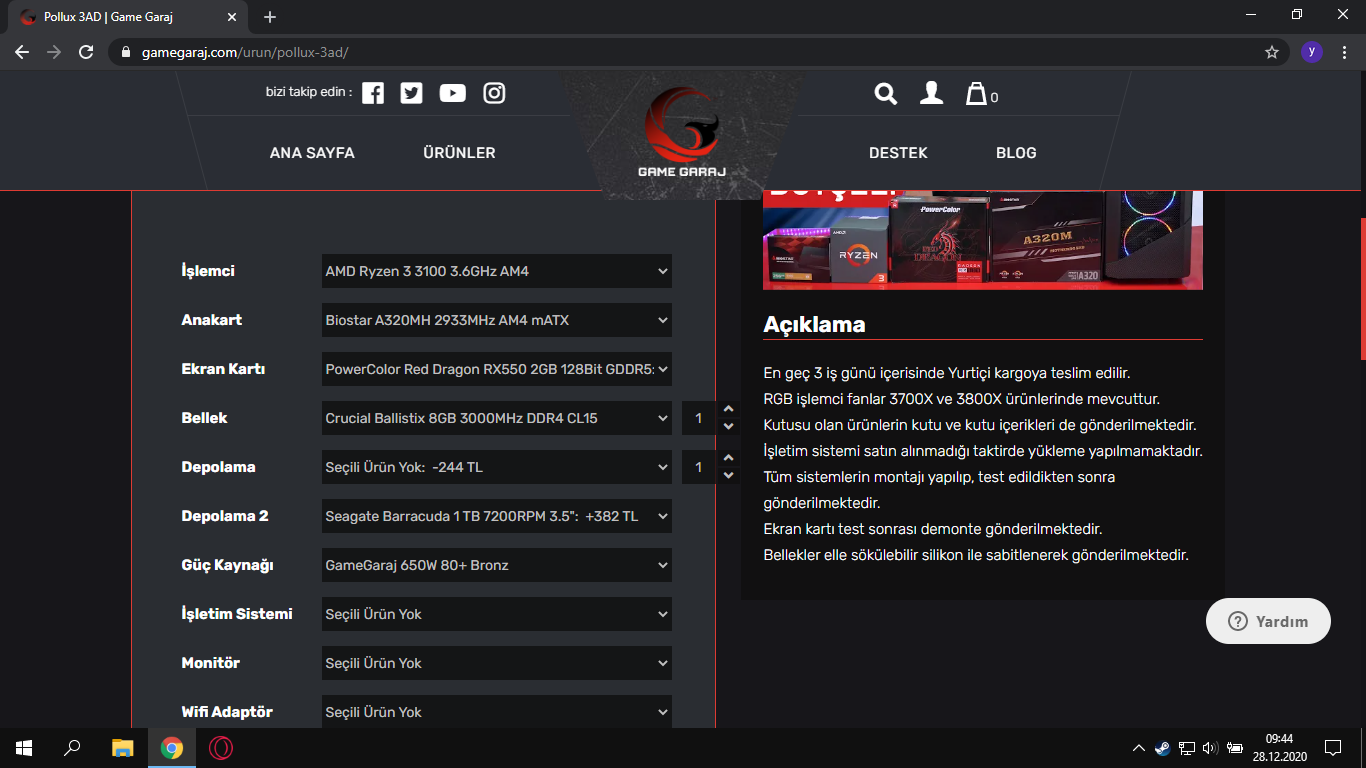Open DESTEK menu item

pyautogui.click(x=898, y=153)
